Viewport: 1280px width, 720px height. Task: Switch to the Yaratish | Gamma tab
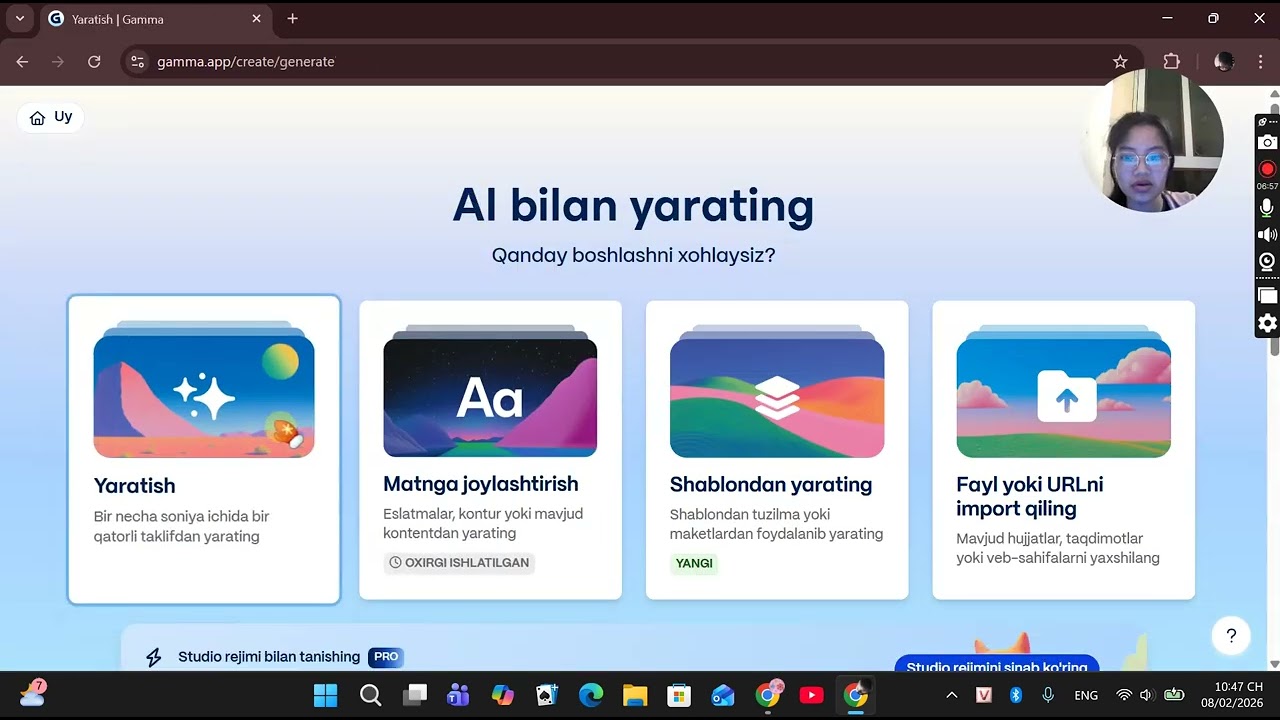coord(155,19)
